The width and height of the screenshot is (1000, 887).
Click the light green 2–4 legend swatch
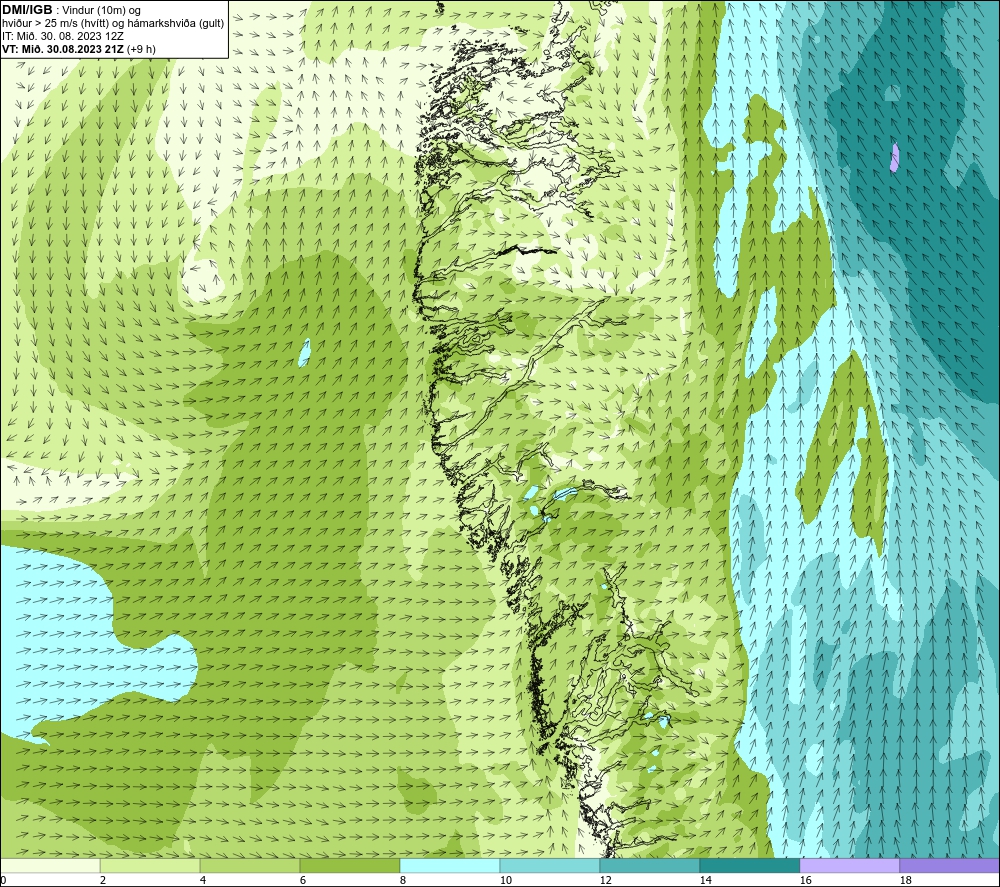coord(150,866)
